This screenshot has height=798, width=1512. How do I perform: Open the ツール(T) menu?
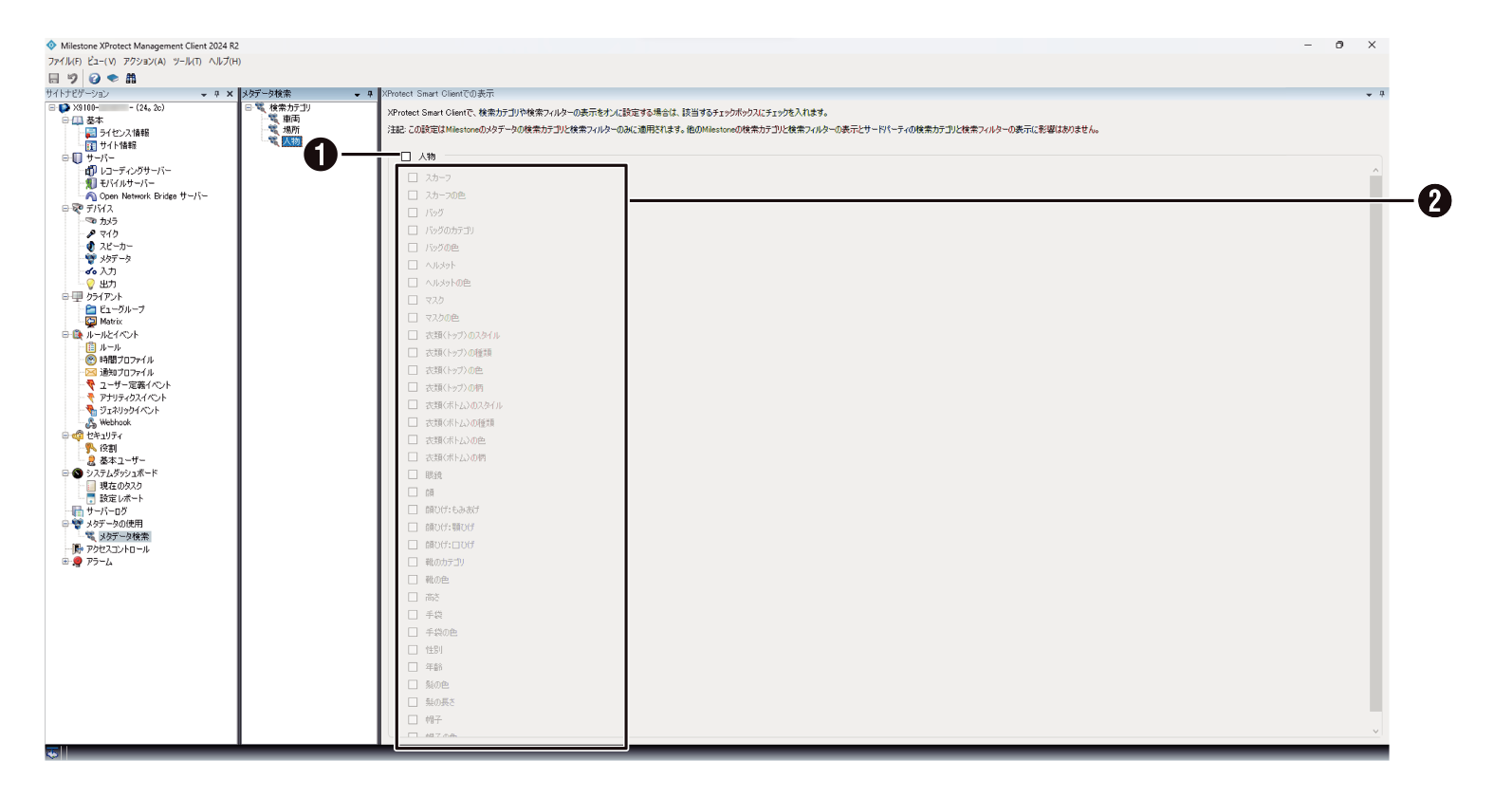pos(187,62)
